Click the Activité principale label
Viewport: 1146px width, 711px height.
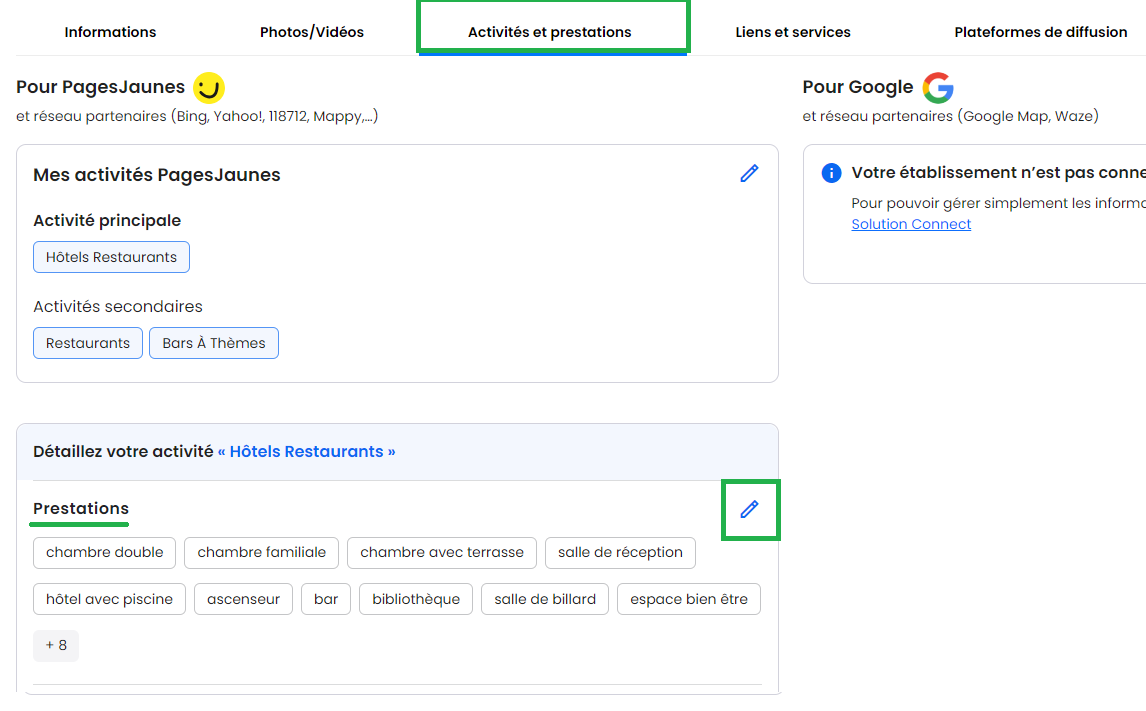107,221
